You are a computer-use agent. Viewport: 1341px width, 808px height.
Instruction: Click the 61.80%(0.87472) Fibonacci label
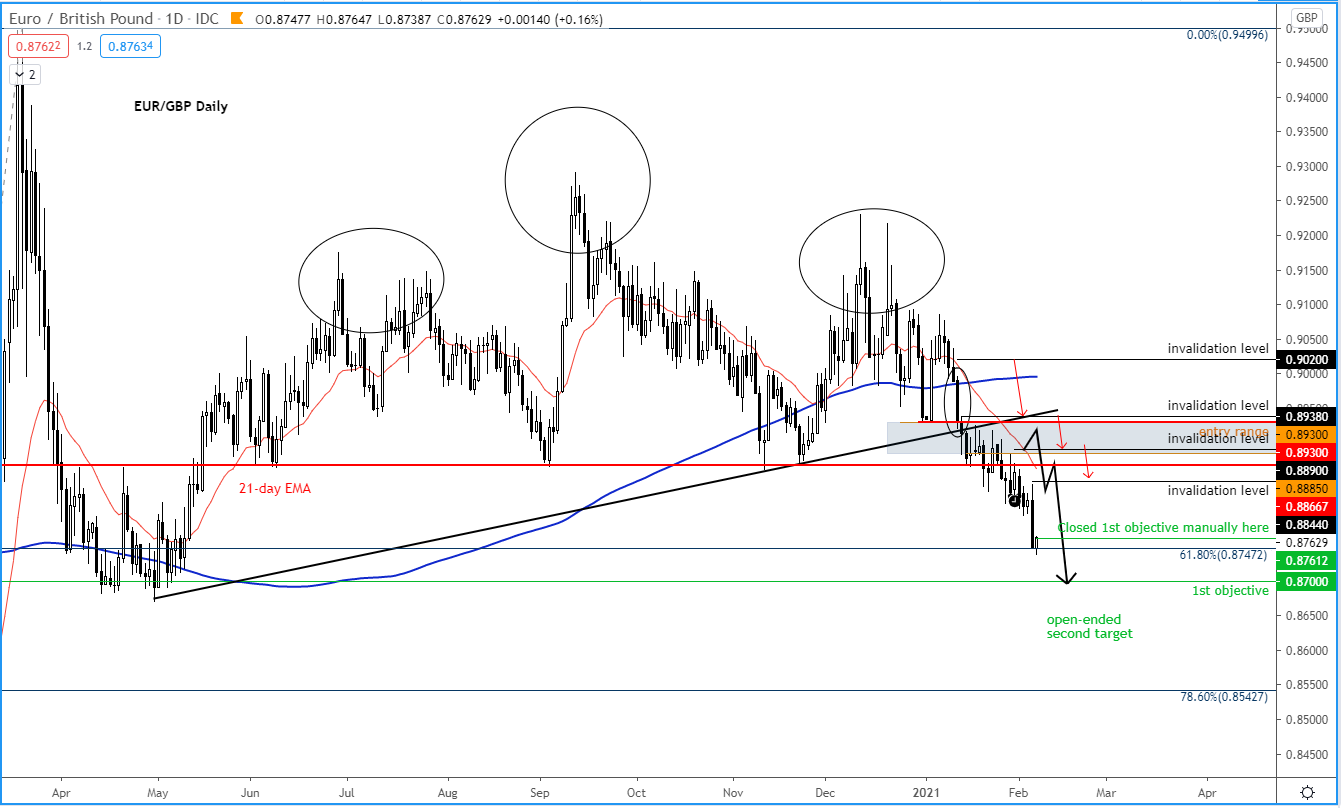click(x=1224, y=553)
